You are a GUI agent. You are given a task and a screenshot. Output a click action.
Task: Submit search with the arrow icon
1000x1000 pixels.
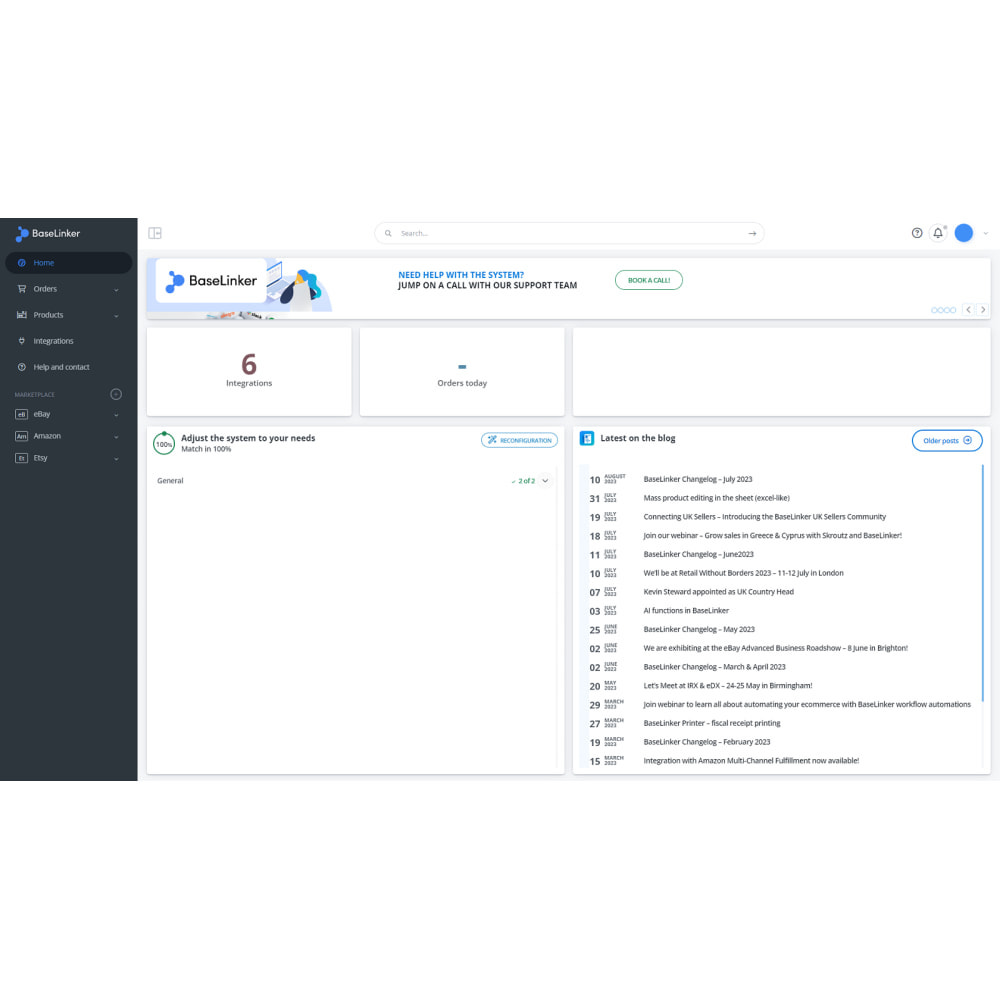tap(752, 233)
